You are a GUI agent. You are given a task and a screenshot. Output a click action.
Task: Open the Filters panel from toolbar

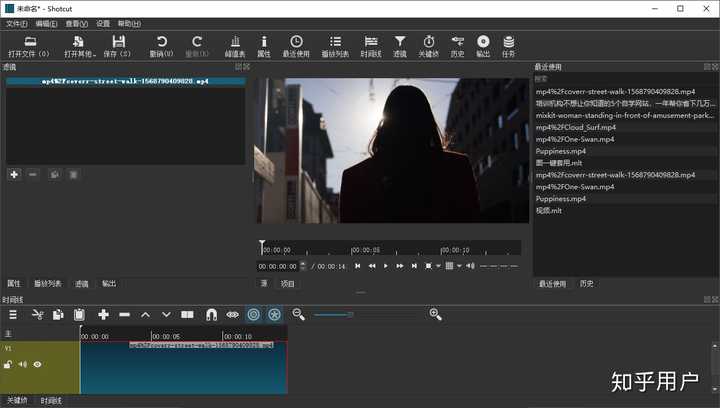(399, 41)
